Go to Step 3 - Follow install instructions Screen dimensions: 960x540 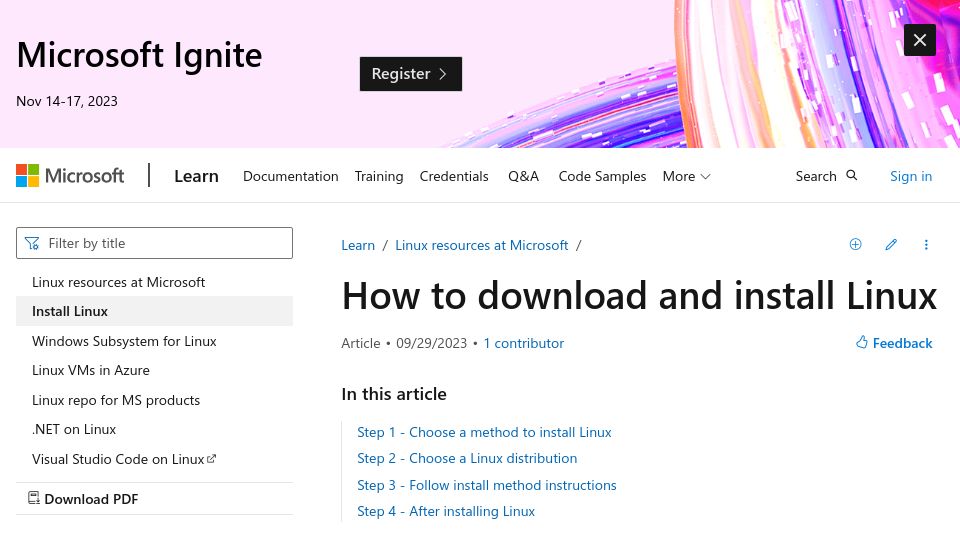coord(487,486)
